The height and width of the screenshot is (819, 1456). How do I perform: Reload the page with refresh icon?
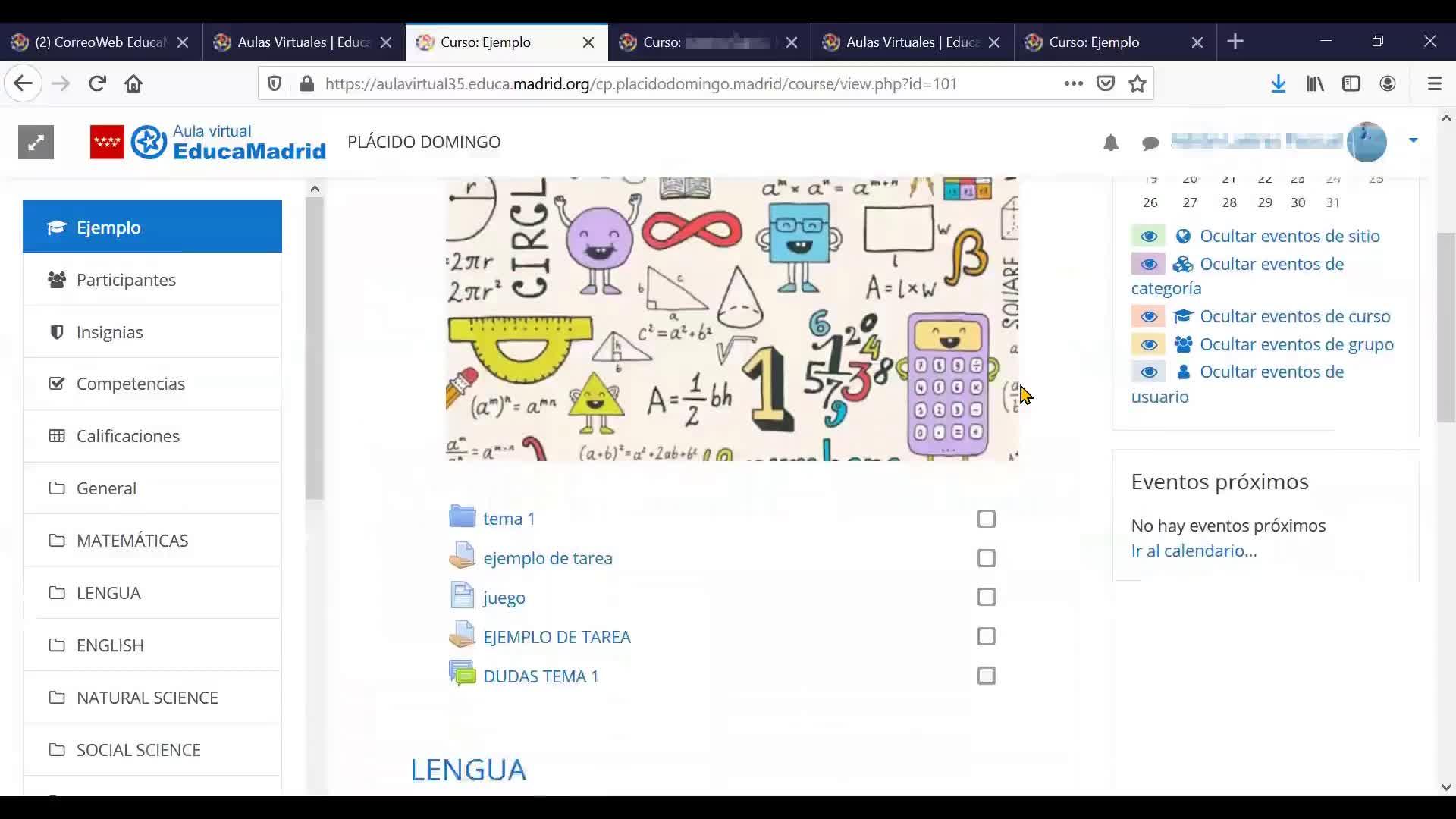tap(97, 83)
